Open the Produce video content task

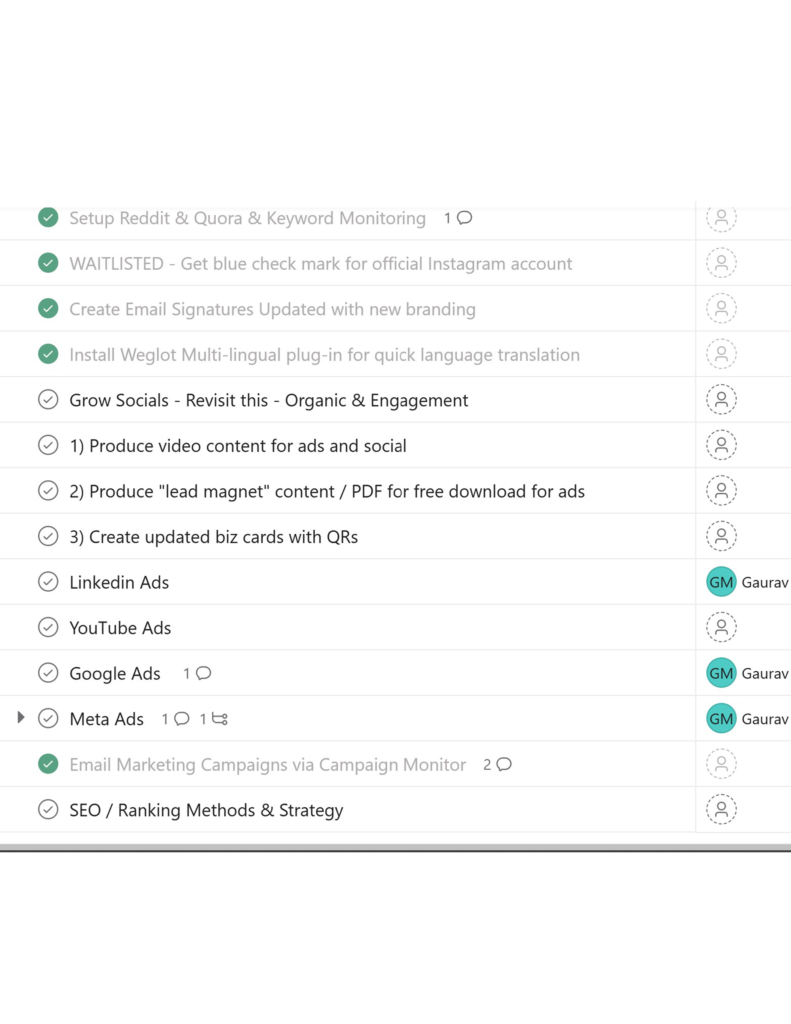[x=238, y=445]
